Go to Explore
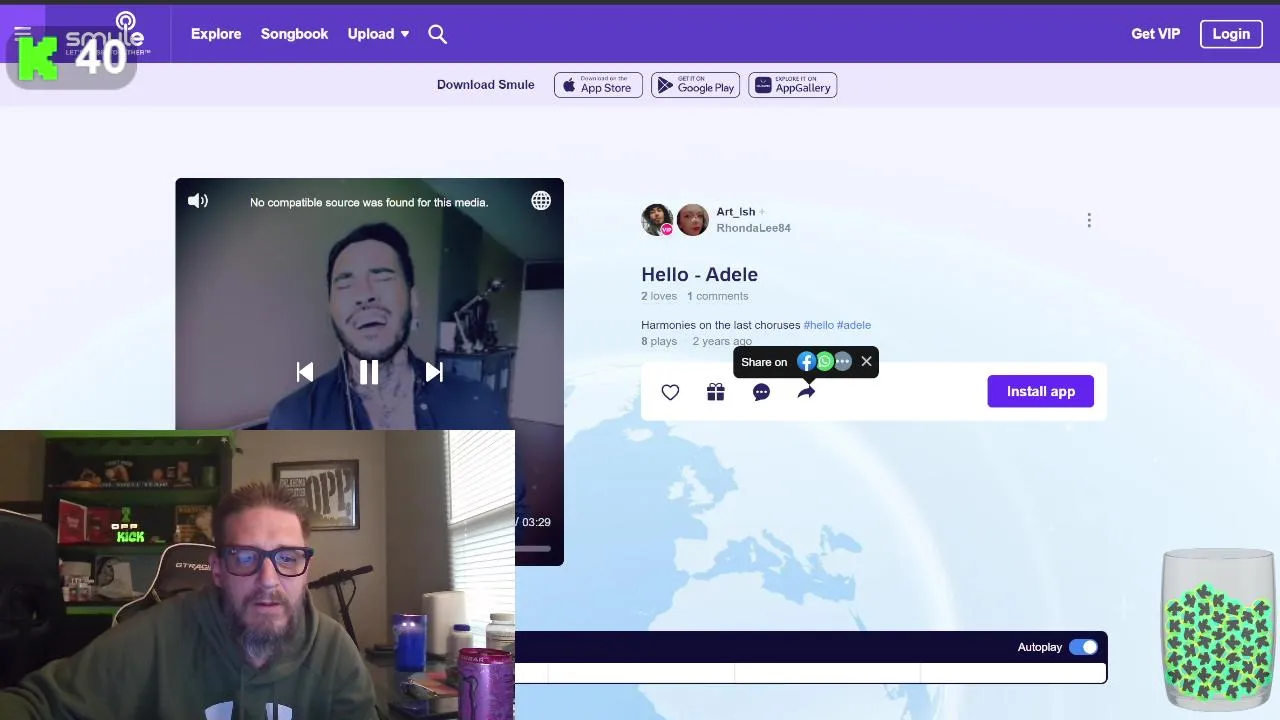Screen dimensions: 1280x720 216,34
